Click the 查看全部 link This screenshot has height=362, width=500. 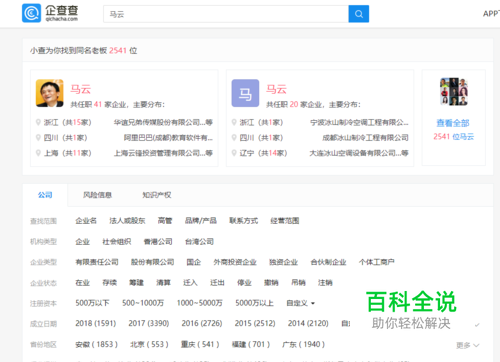pos(453,123)
